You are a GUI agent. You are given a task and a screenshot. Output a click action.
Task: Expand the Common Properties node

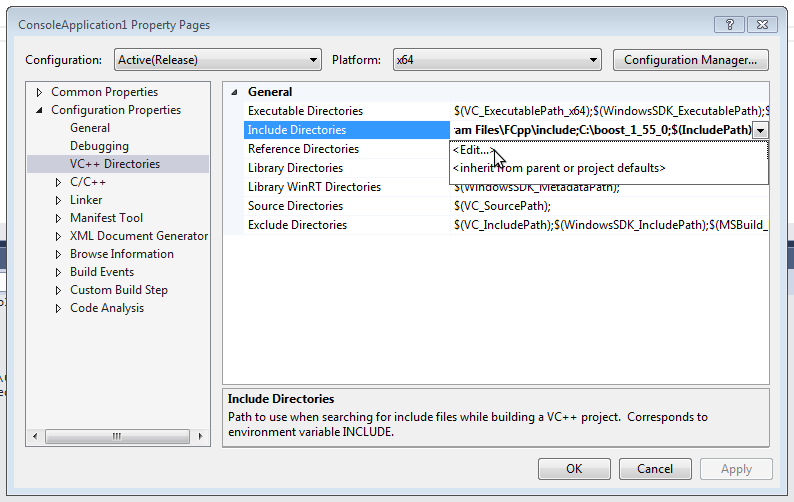(x=40, y=92)
